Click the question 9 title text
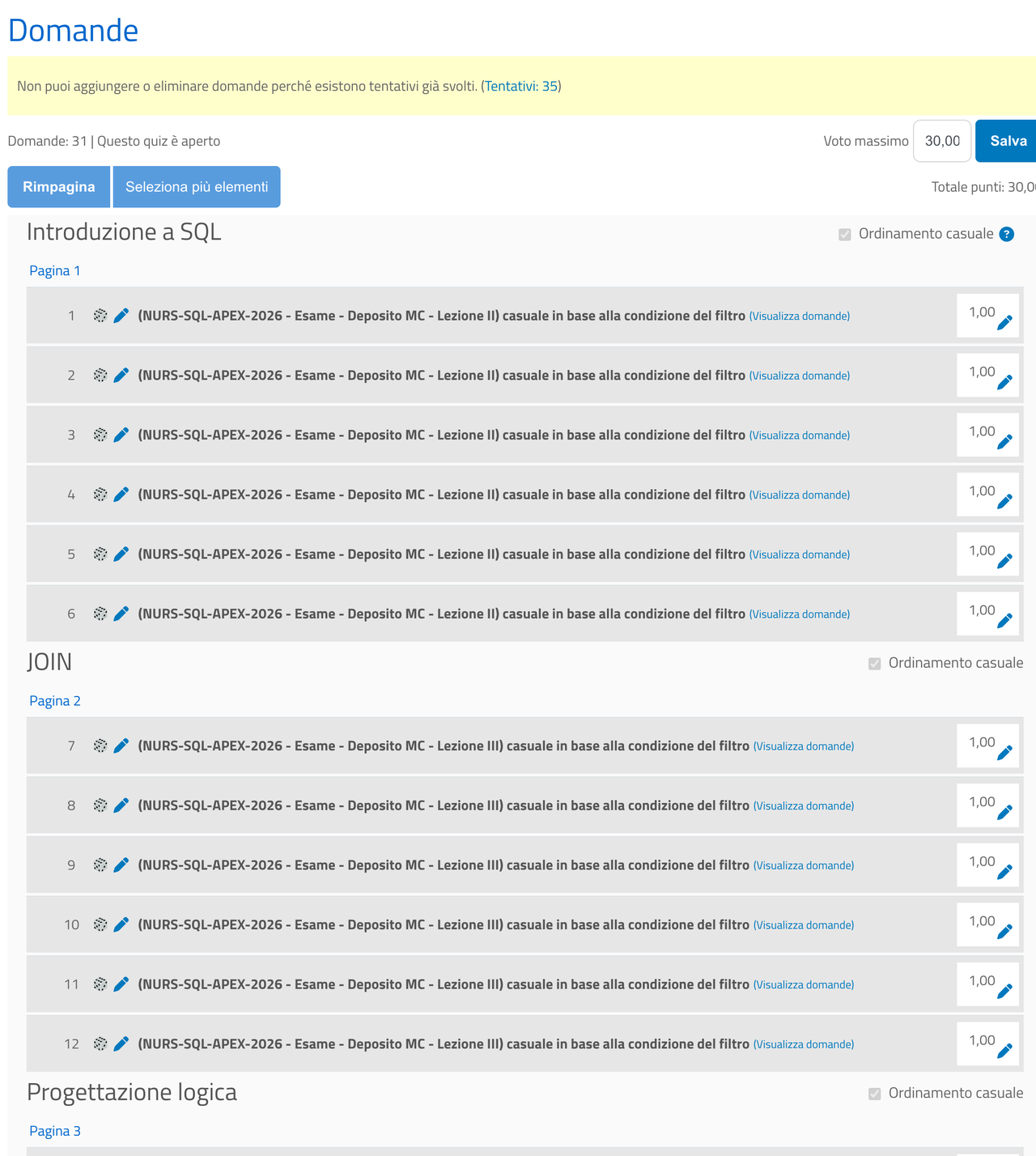This screenshot has height=1156, width=1036. coord(444,865)
